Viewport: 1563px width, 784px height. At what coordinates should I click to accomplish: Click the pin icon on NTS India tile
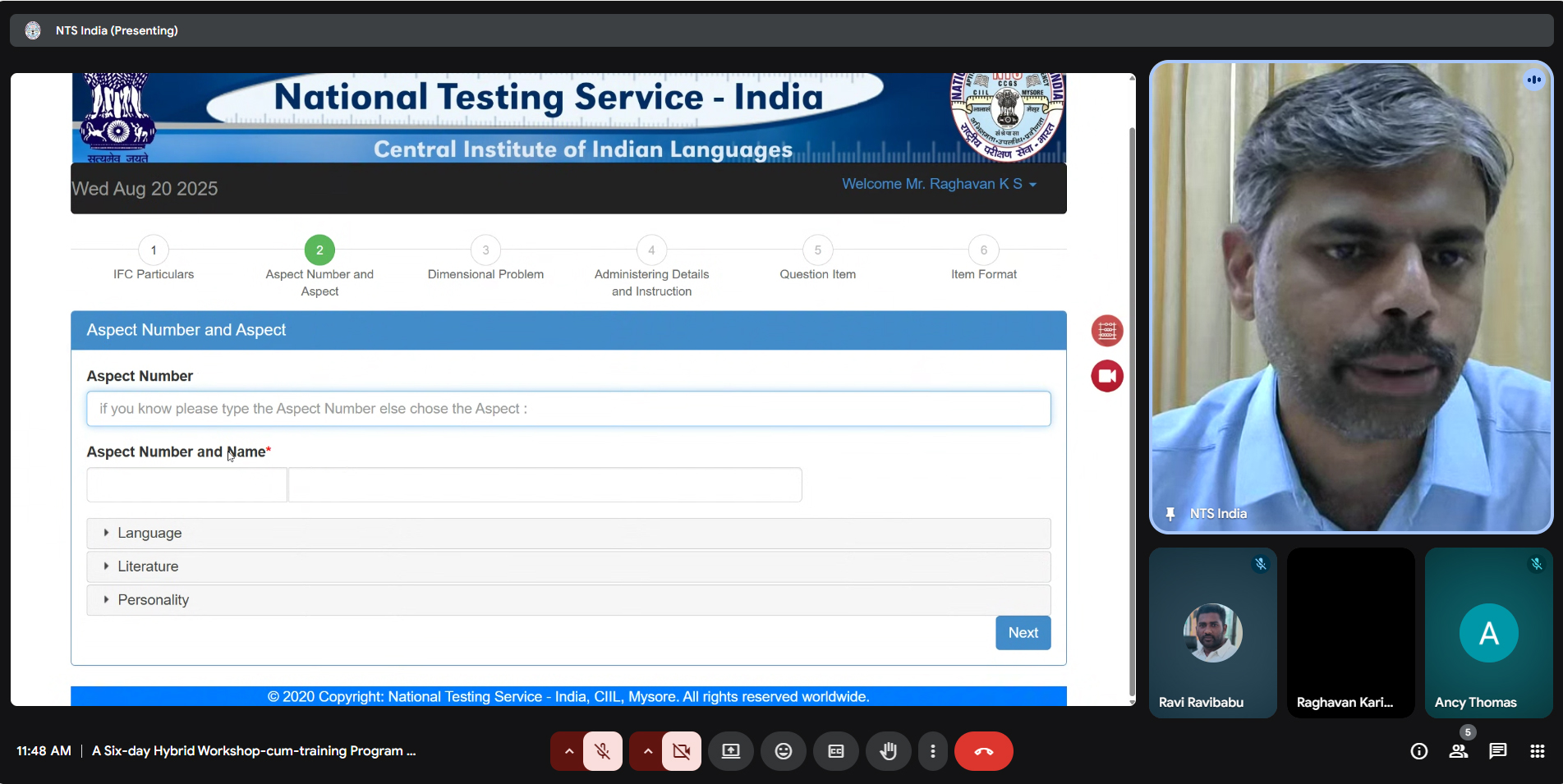pos(1170,514)
